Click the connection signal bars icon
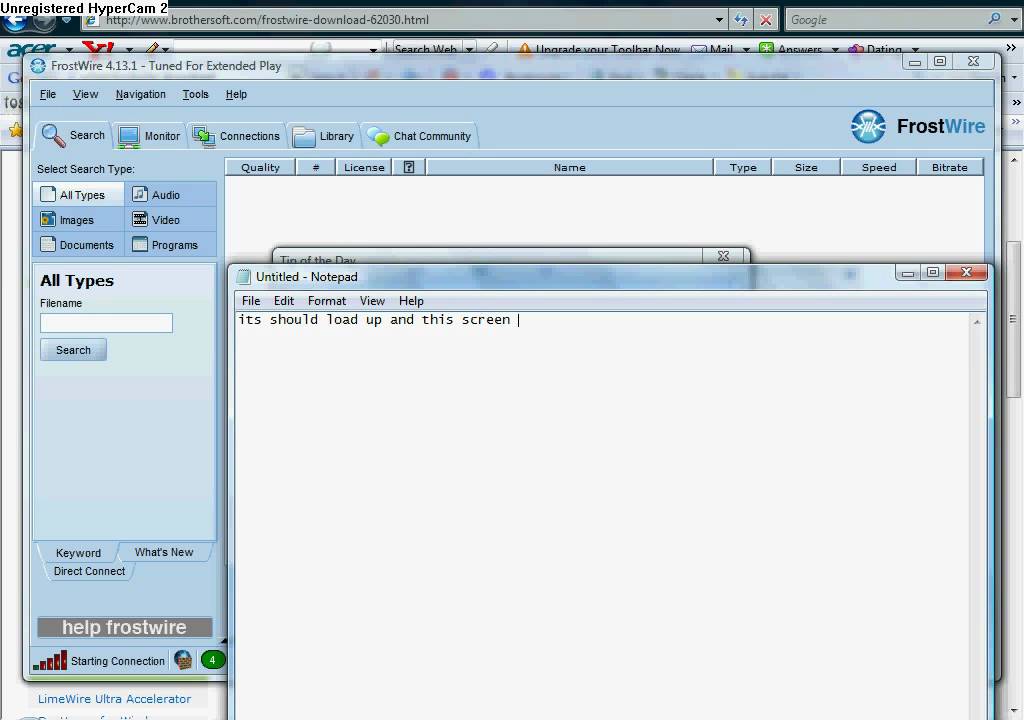The width and height of the screenshot is (1024, 720). pyautogui.click(x=50, y=661)
